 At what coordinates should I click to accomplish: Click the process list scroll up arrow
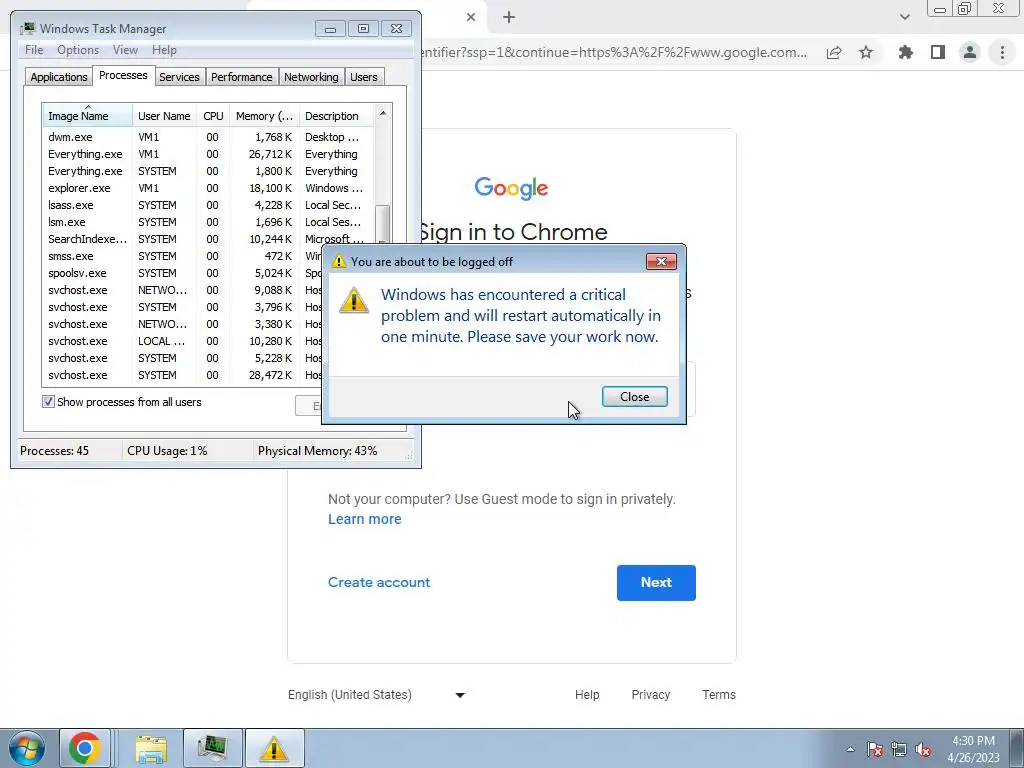(x=383, y=113)
